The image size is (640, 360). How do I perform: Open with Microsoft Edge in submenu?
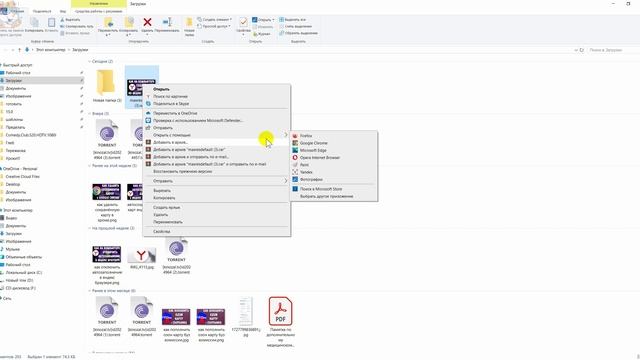(x=313, y=150)
